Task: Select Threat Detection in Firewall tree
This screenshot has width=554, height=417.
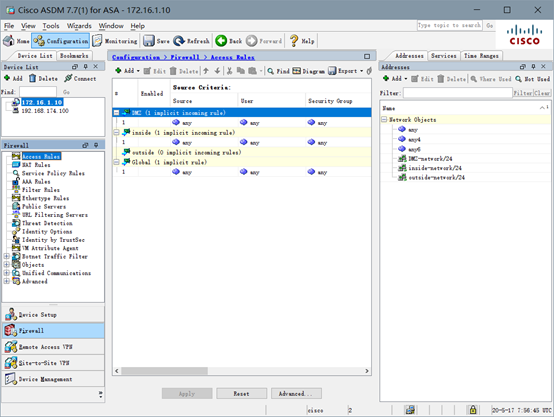Action: 47,223
